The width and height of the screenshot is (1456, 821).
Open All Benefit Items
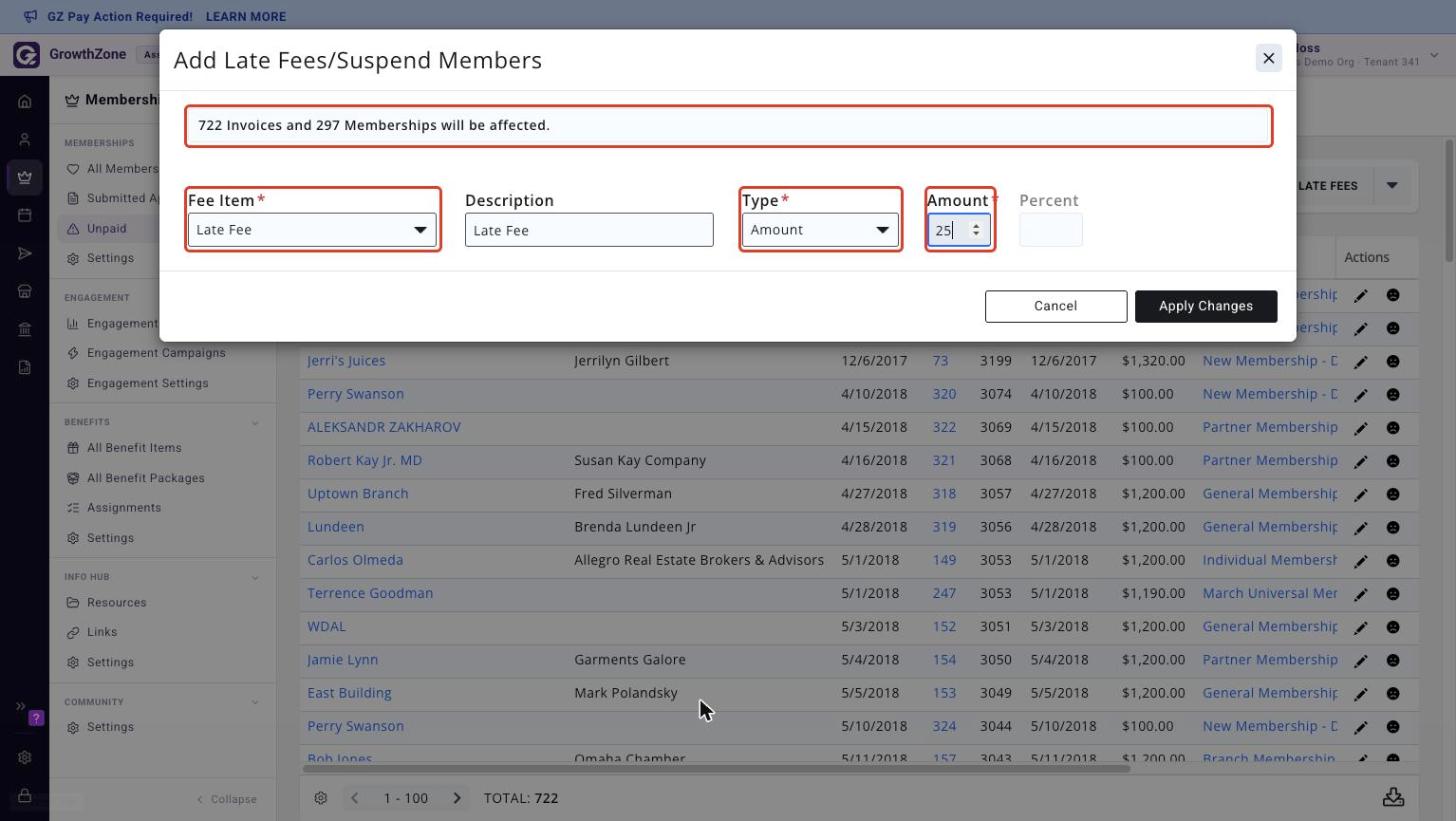click(134, 448)
